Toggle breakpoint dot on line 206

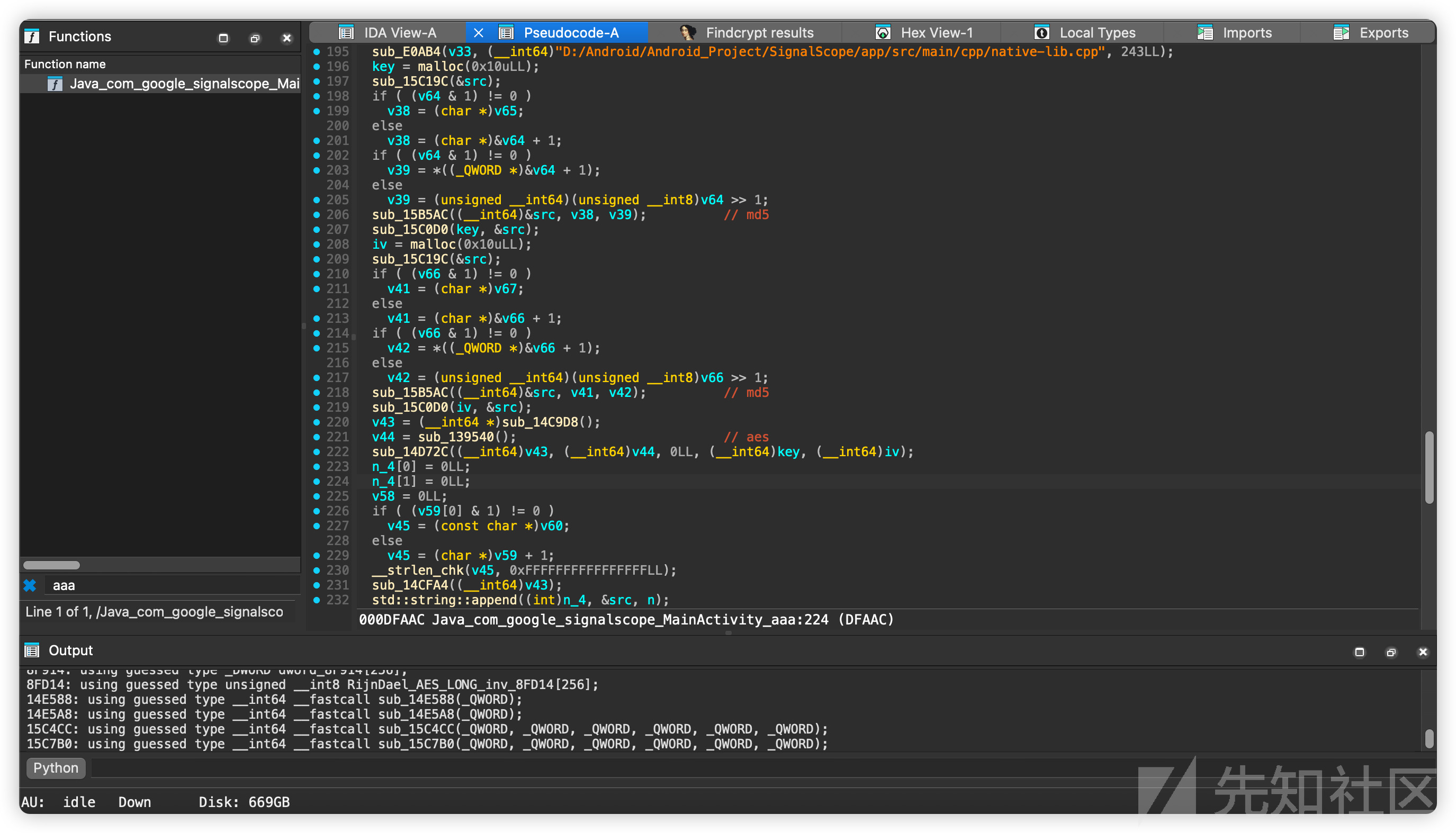[x=317, y=214]
